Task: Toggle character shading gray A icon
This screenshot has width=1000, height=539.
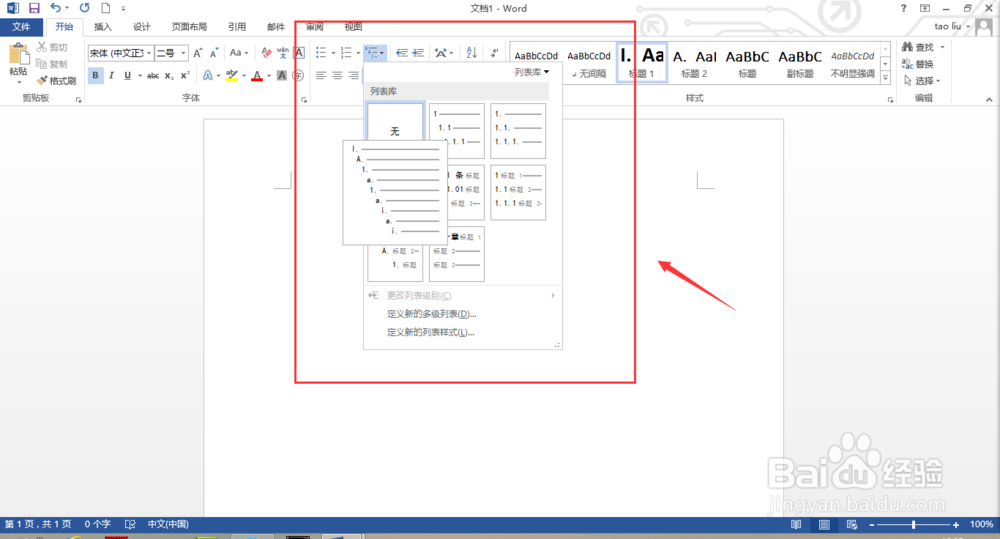Action: 282,75
